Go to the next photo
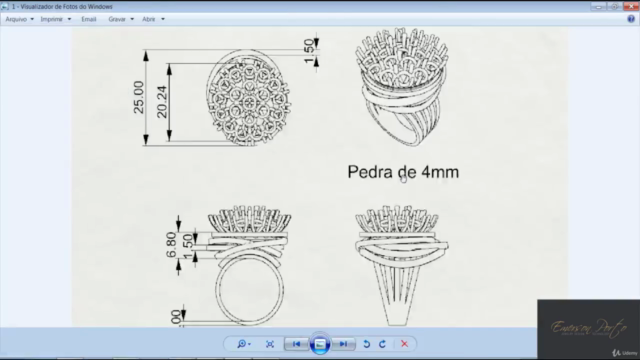Screen dimensions: 640x360 [x=343, y=344]
